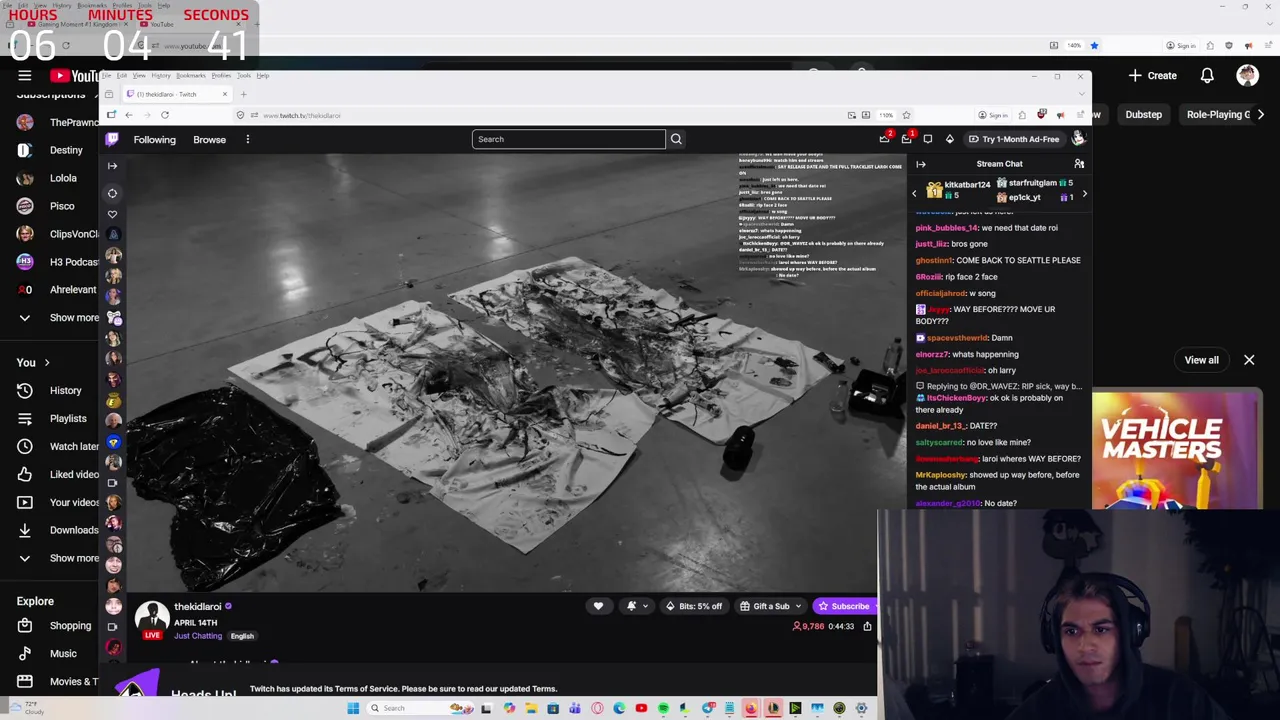Open the Twitch user profile avatar
The width and height of the screenshot is (1280, 720).
[1078, 139]
